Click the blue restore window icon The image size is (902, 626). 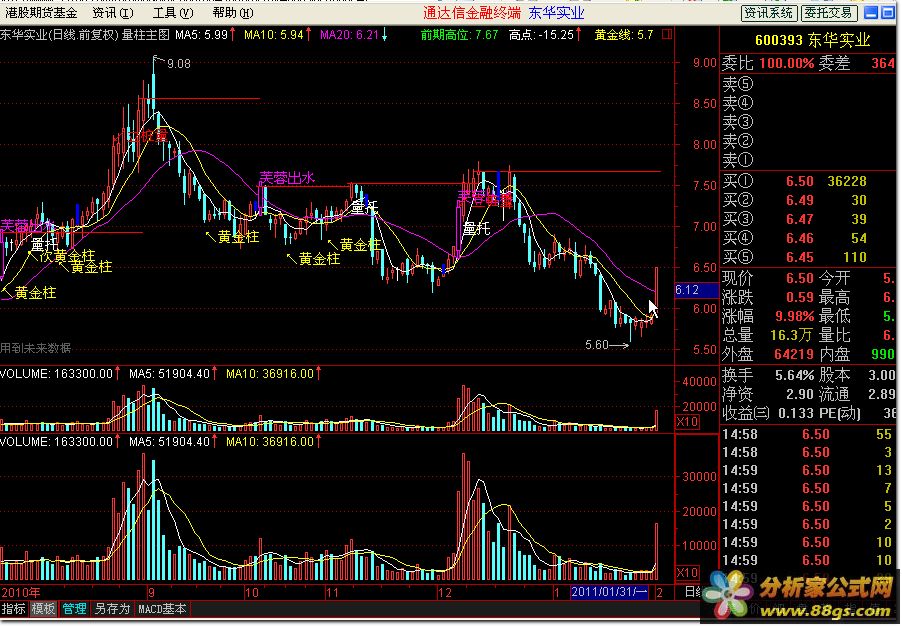pyautogui.click(x=888, y=13)
